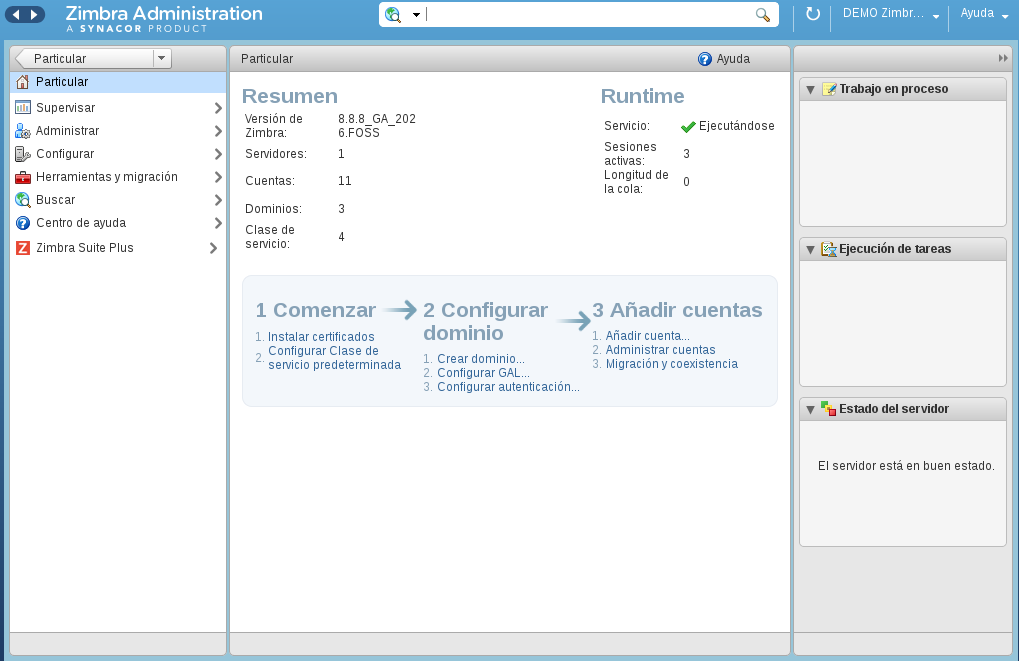Open Herramientas y migración toolbox icon

(x=23, y=177)
